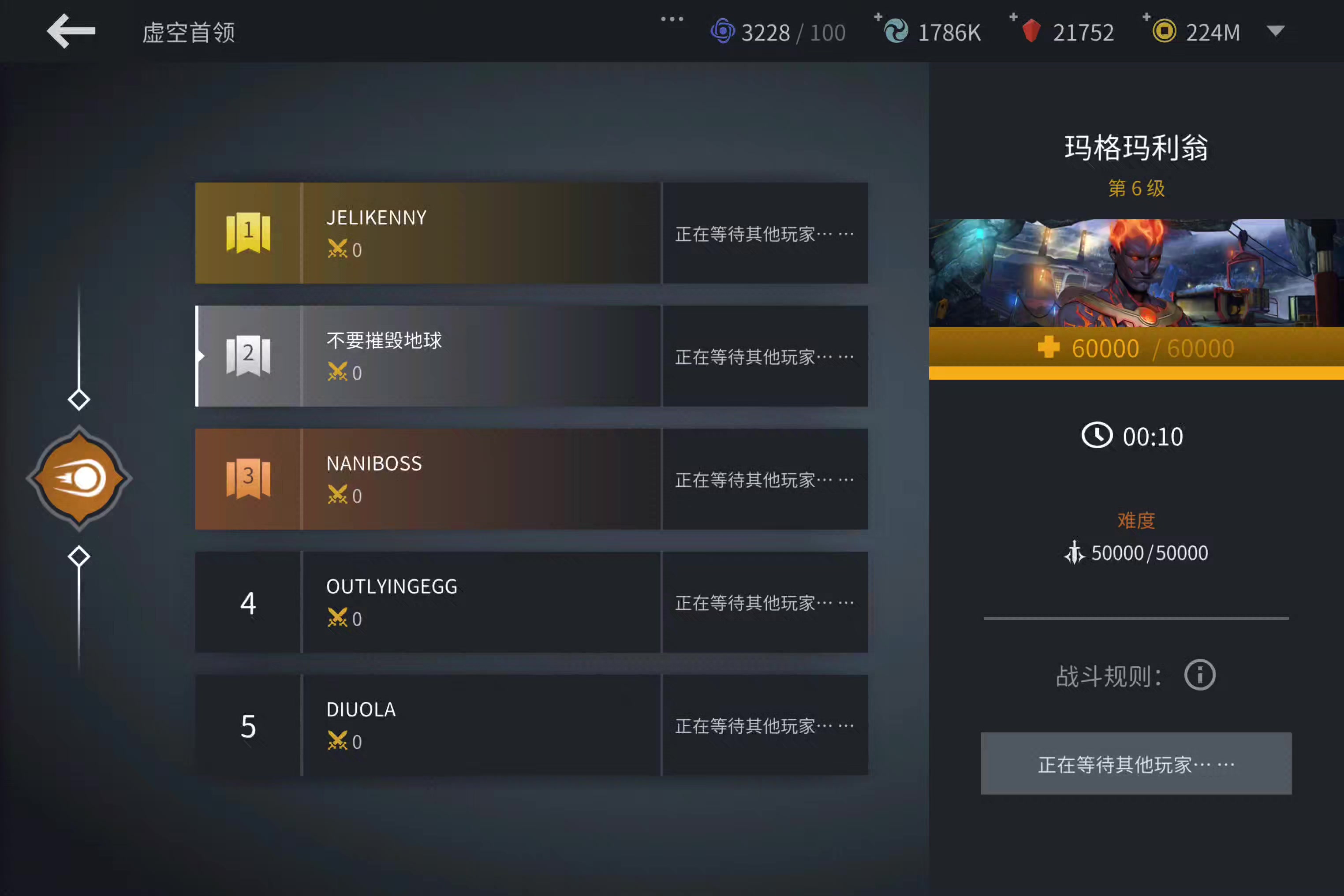Click the waiting for other players button
Viewport: 1344px width, 896px height.
click(x=1136, y=763)
